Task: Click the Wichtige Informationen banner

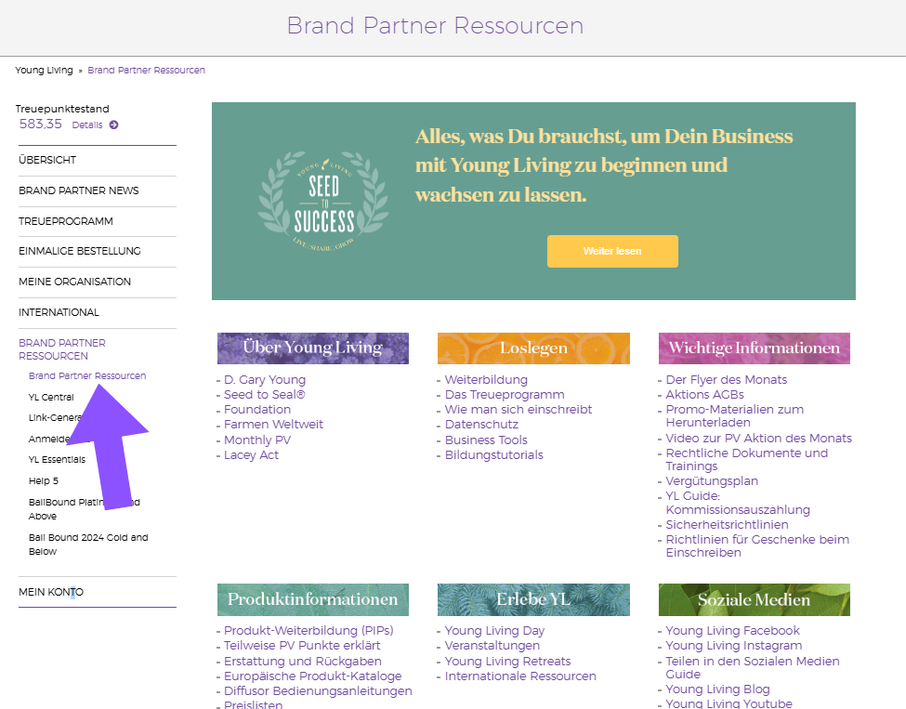Action: click(x=754, y=348)
